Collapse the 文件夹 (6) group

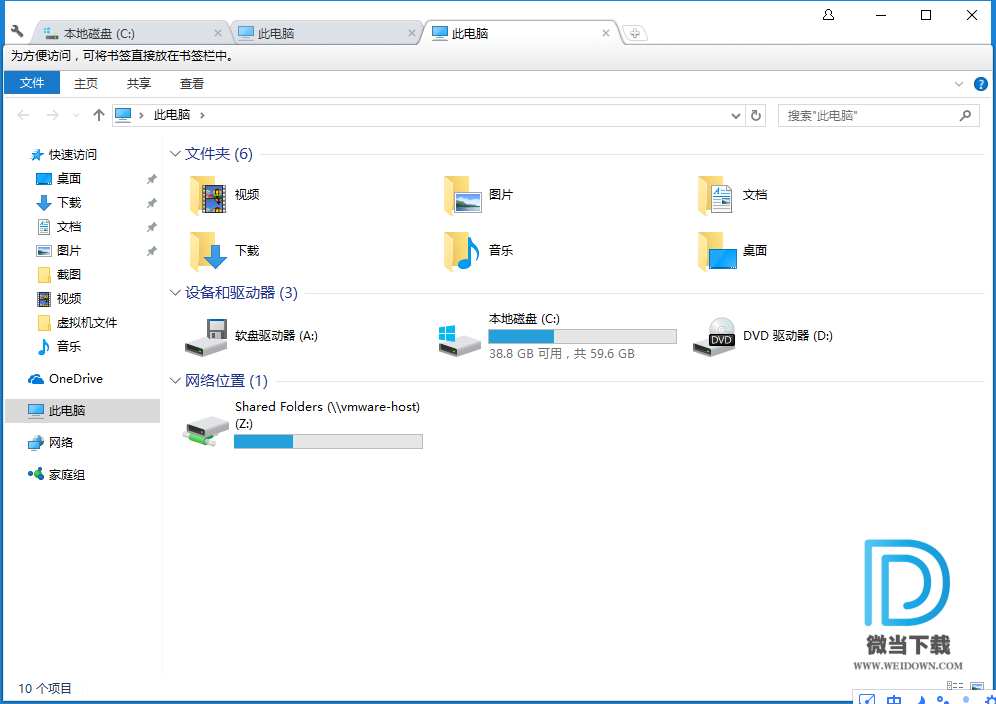pyautogui.click(x=175, y=154)
